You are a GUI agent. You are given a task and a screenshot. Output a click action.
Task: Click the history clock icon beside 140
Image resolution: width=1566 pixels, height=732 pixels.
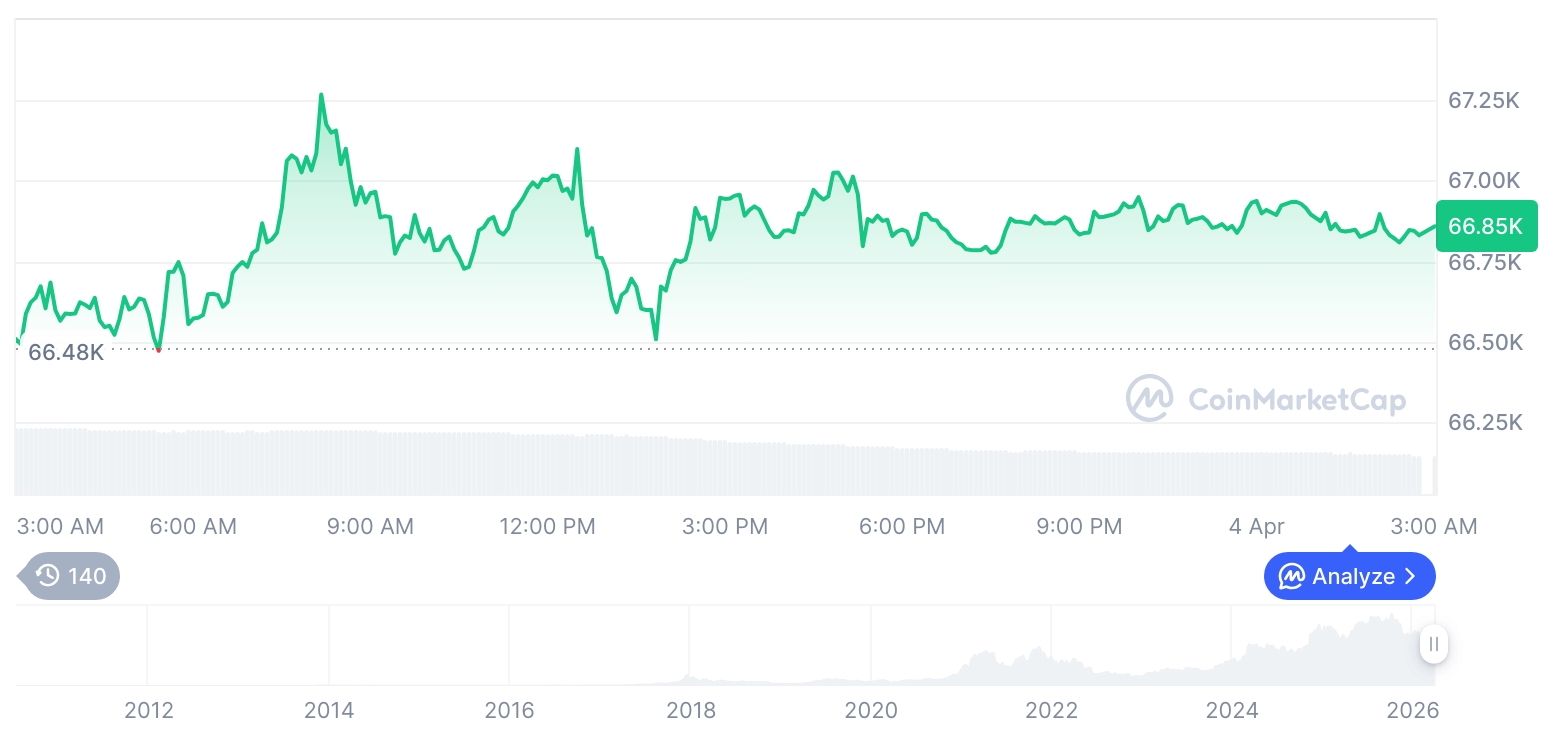click(x=47, y=576)
